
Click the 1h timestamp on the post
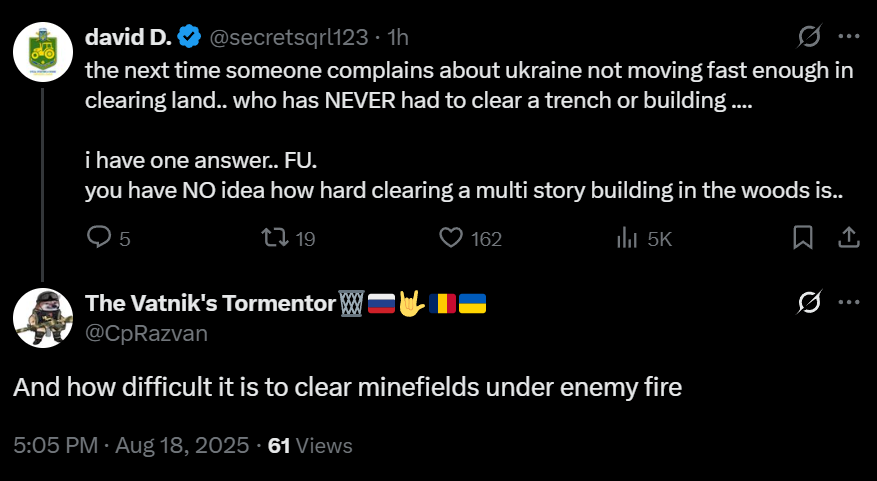pos(399,38)
